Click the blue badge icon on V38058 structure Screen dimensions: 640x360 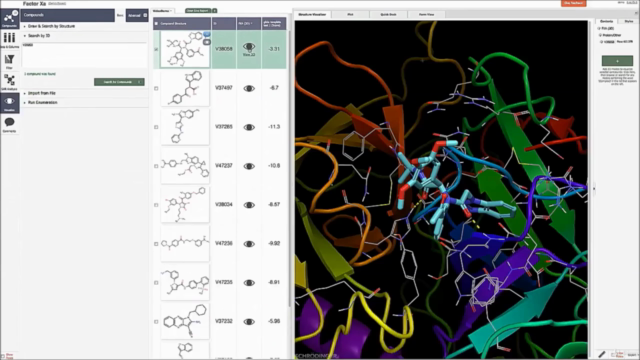(x=207, y=35)
